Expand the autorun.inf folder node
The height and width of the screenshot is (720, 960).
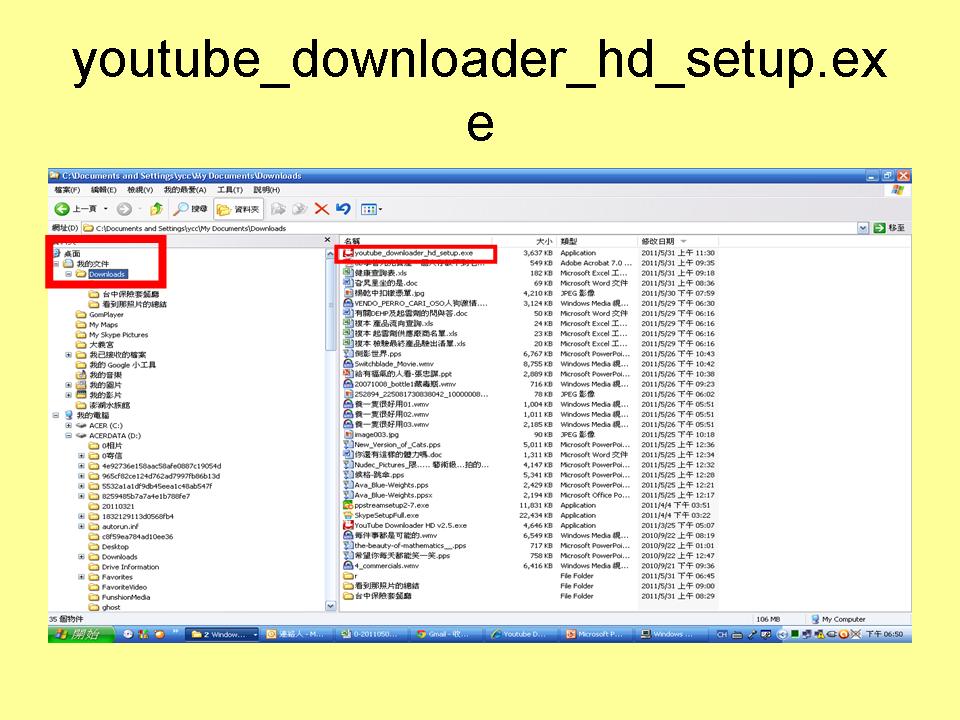[x=81, y=527]
